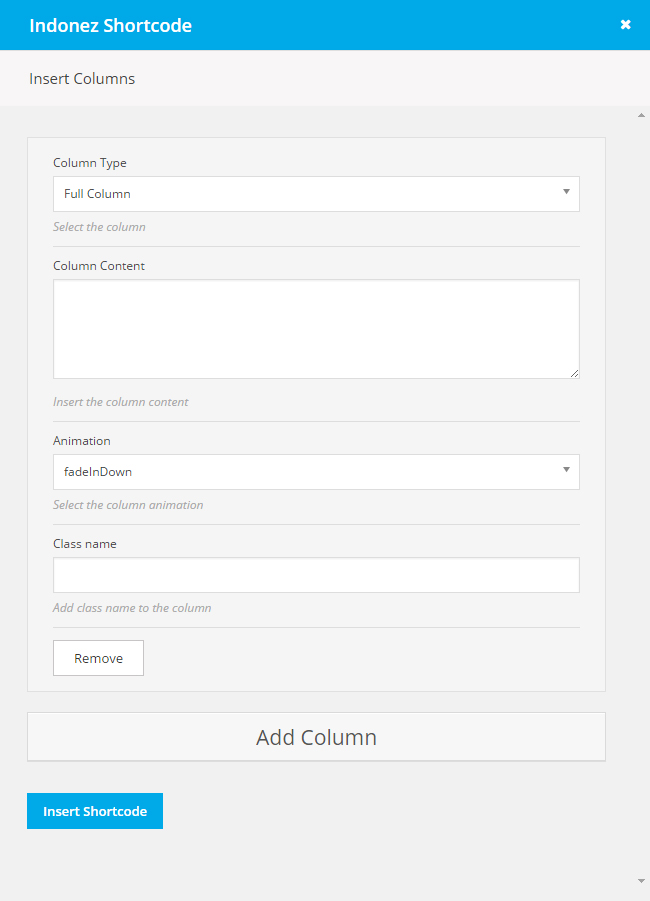650x901 pixels.
Task: Click the 'Select the column animation' hint
Action: coord(128,505)
